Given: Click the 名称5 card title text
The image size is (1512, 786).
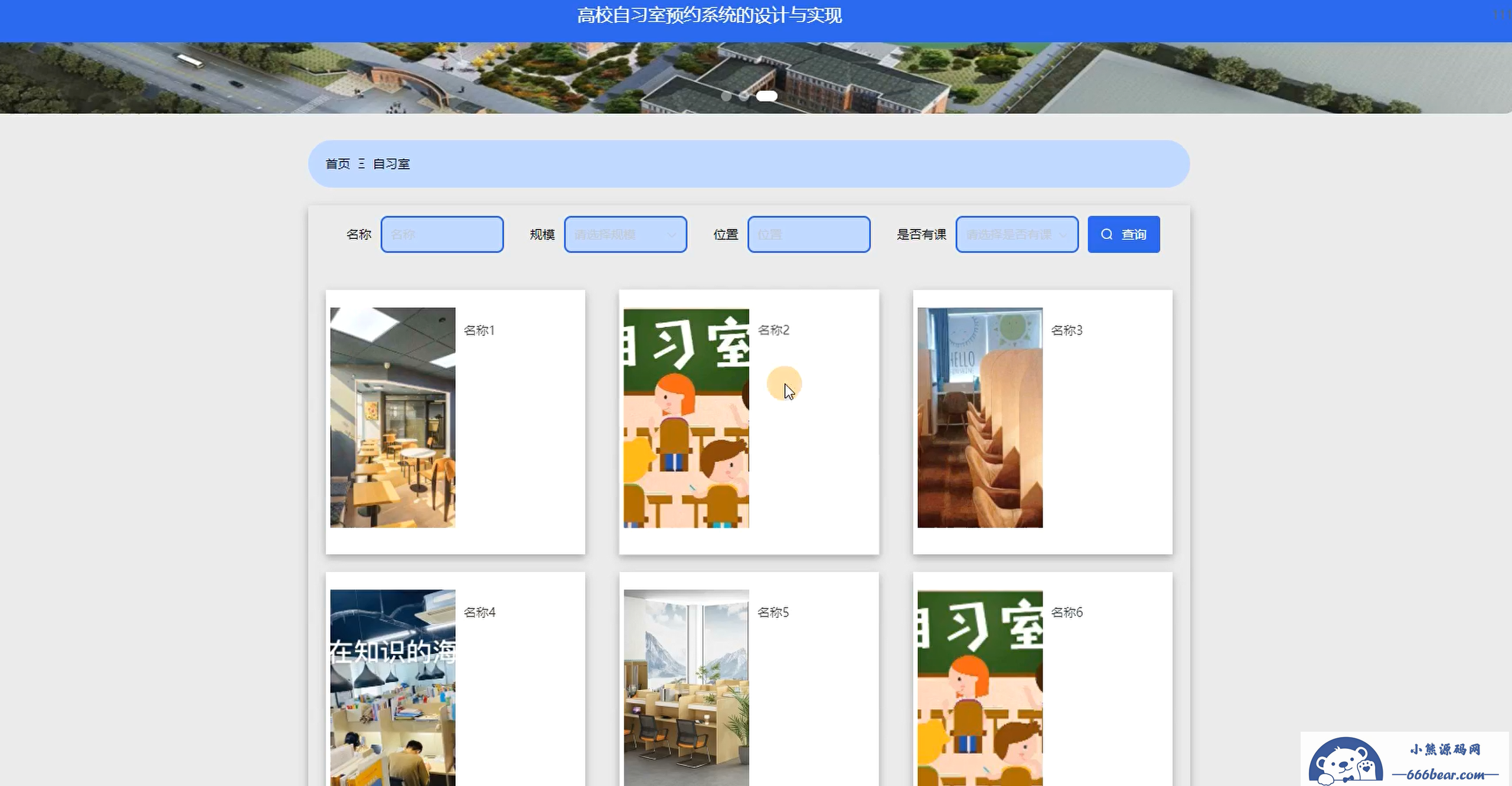Looking at the screenshot, I should click(x=773, y=613).
